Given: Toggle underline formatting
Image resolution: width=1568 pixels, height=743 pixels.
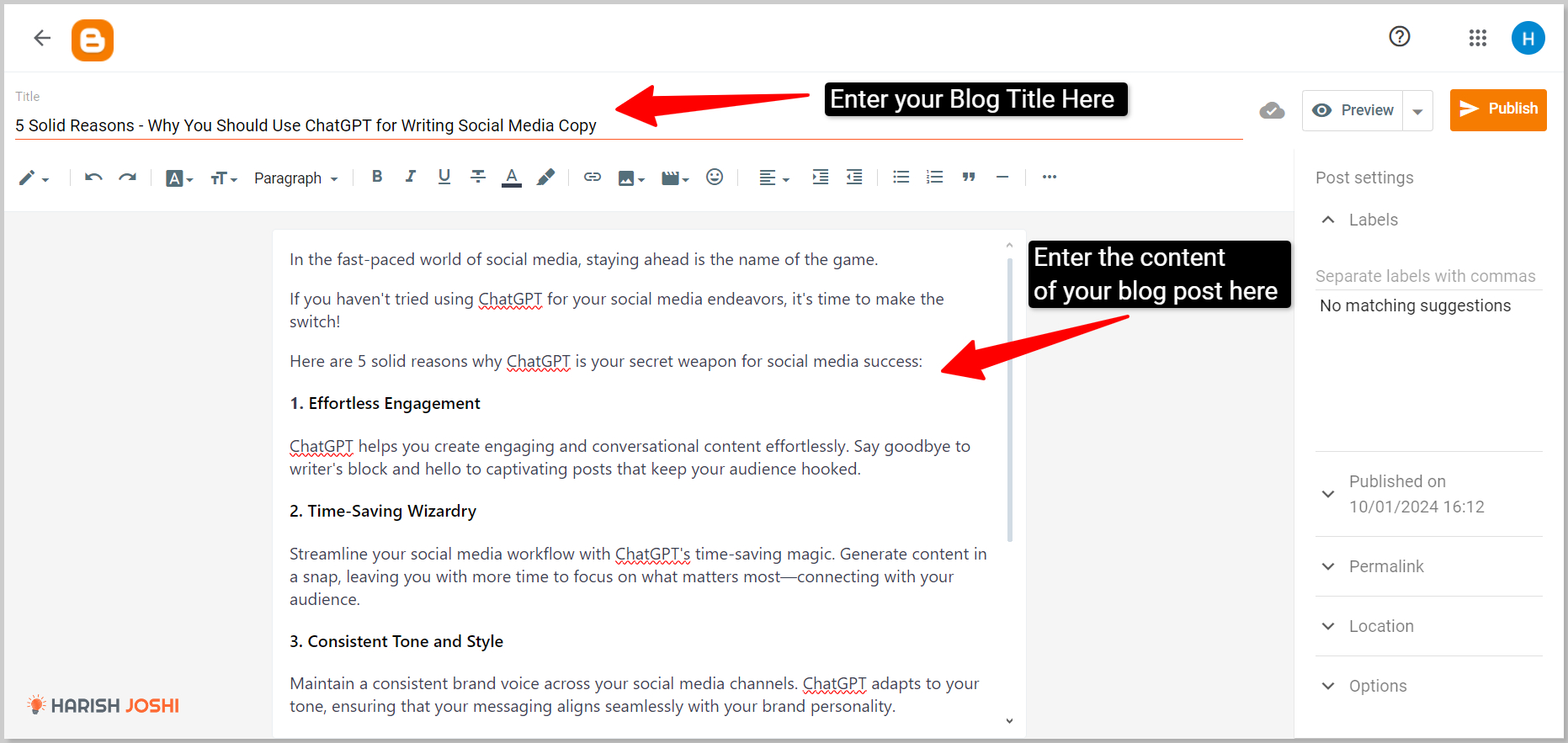Looking at the screenshot, I should point(444,177).
